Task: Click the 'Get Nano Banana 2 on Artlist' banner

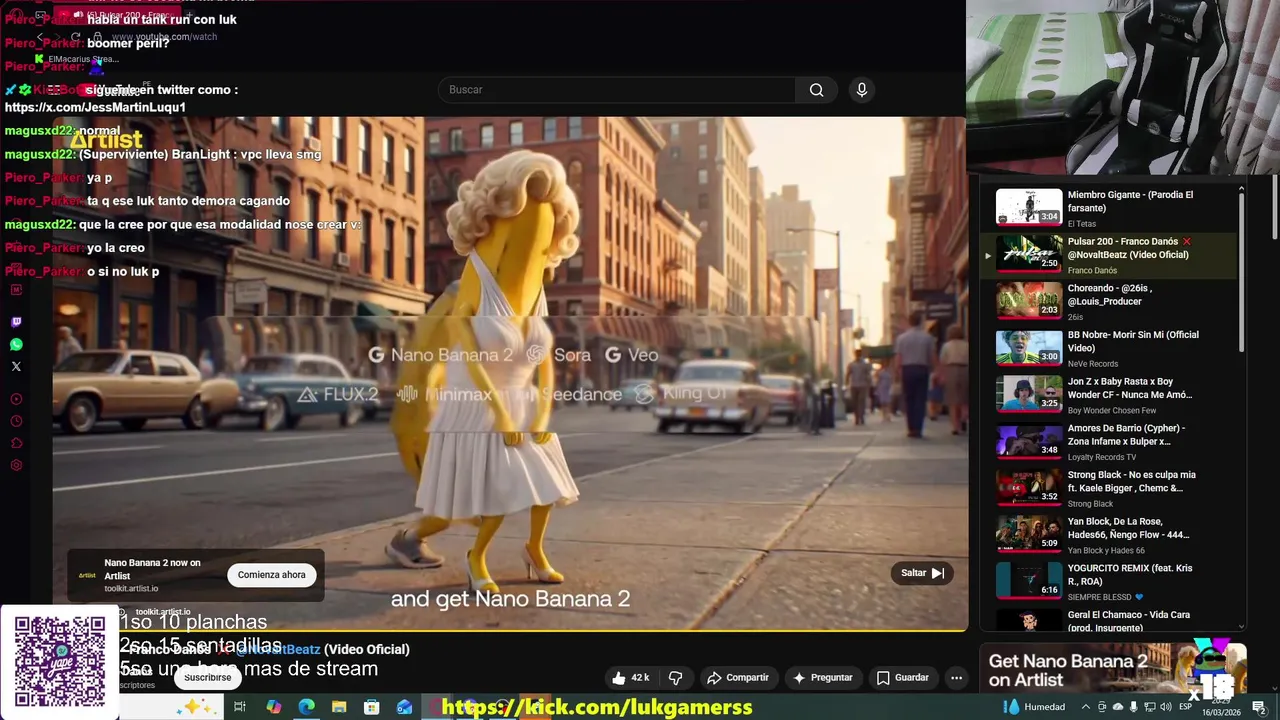Action: (1112, 670)
